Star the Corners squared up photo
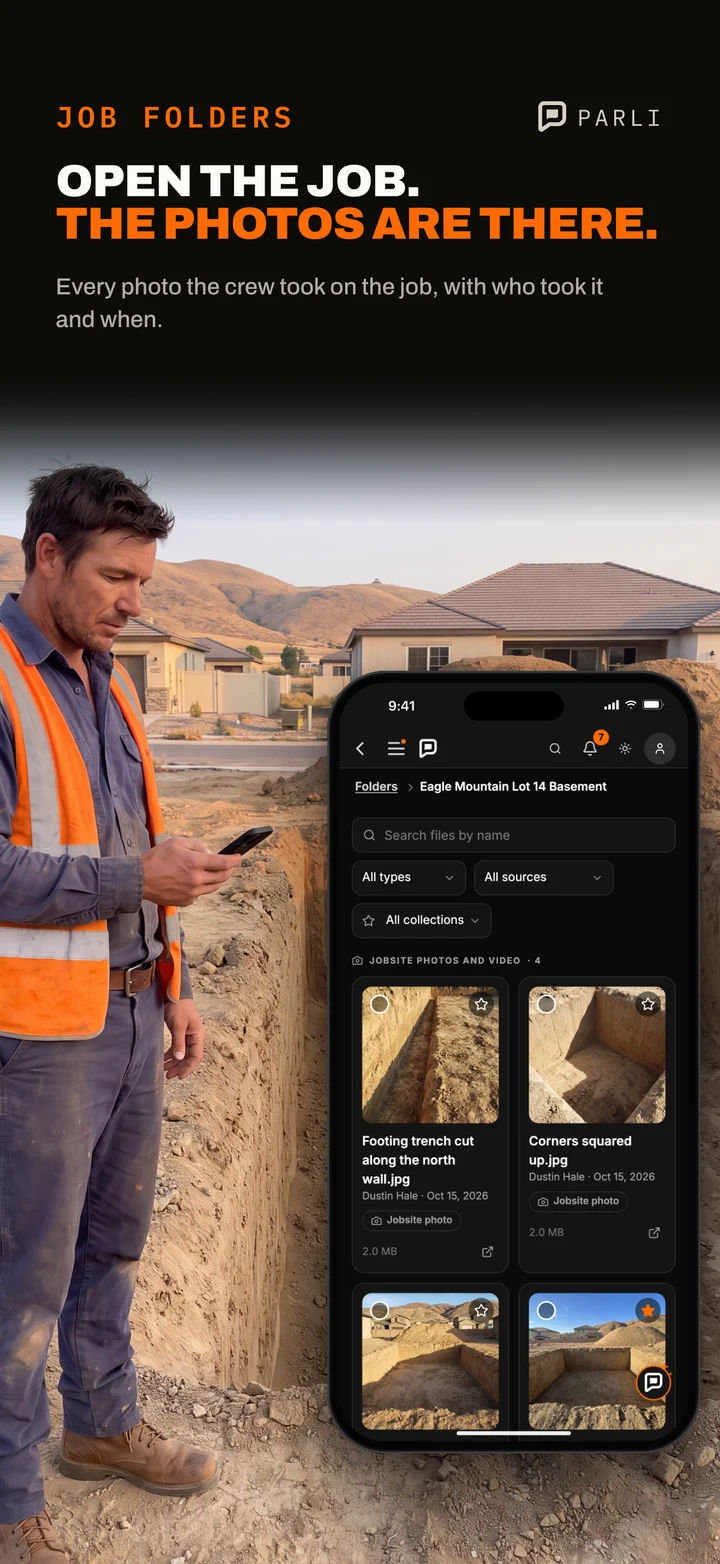Viewport: 720px width, 1564px height. (x=648, y=1004)
